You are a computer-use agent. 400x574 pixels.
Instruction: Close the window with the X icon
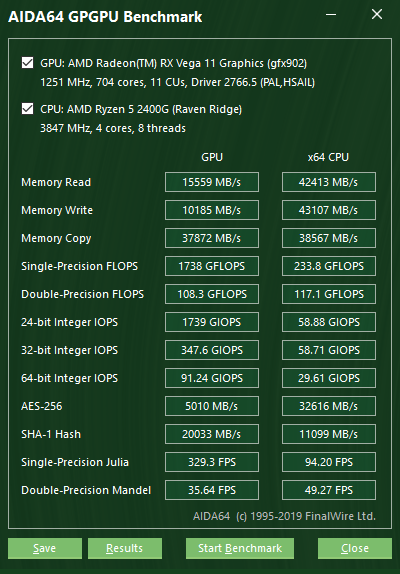coord(377,14)
